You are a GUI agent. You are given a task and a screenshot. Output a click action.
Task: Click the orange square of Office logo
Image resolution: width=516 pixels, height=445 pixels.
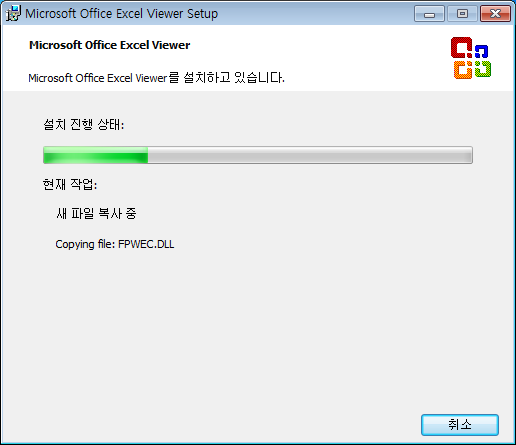(463, 70)
